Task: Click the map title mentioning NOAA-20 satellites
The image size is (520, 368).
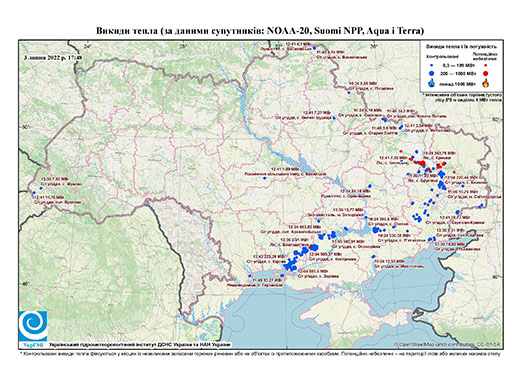Action: tap(260, 31)
